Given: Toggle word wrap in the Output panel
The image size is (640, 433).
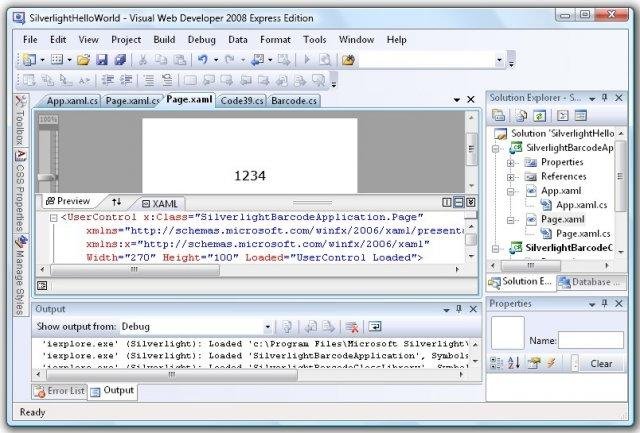Looking at the screenshot, I should (375, 326).
